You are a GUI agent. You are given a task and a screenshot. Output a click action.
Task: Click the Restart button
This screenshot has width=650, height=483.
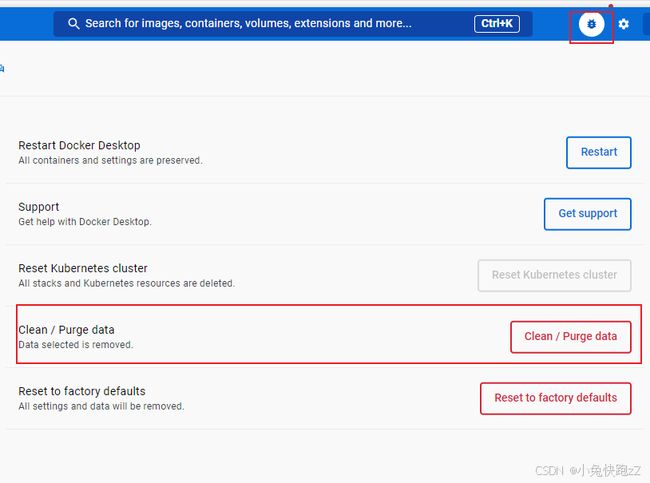click(x=599, y=152)
